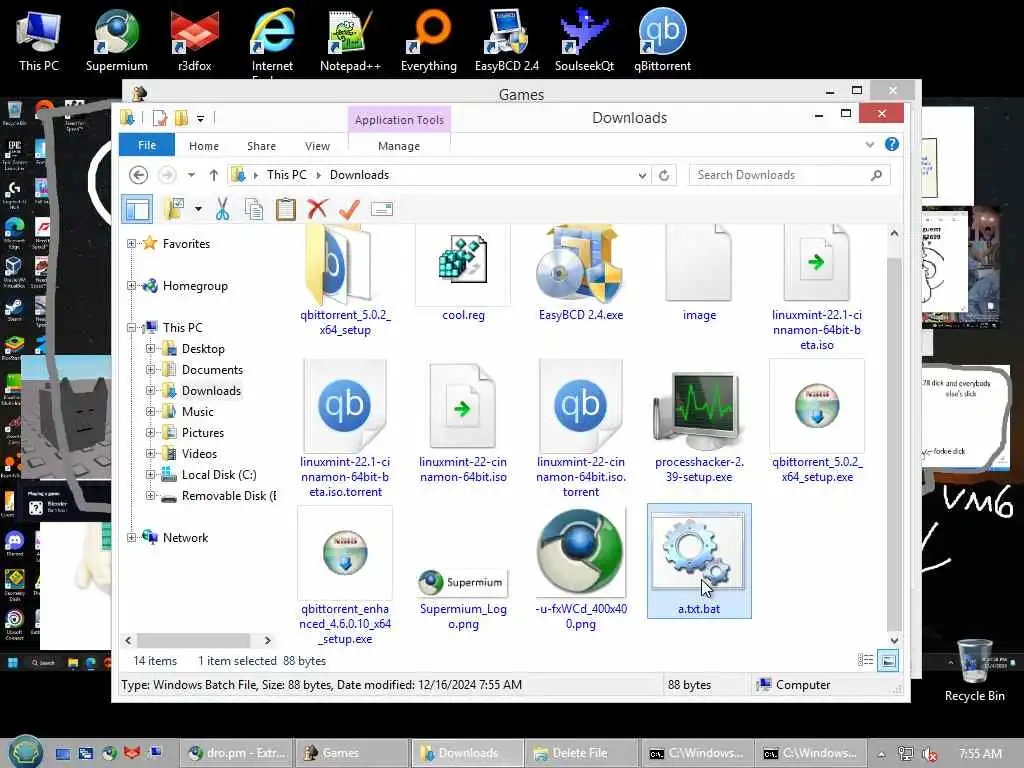
Task: Open the new folder toolbar dropdown arrow
Action: tap(198, 209)
